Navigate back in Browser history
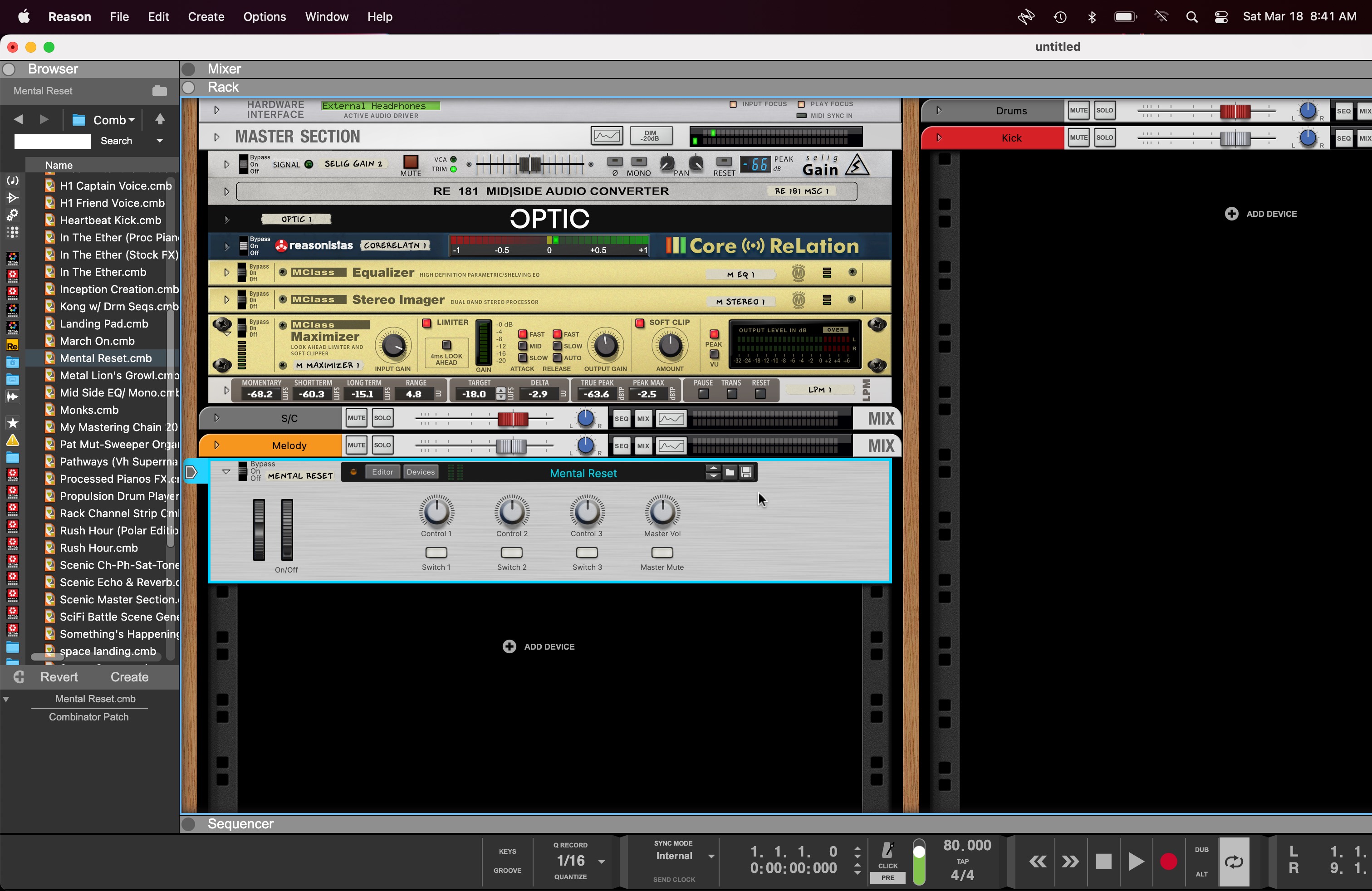 [x=19, y=119]
